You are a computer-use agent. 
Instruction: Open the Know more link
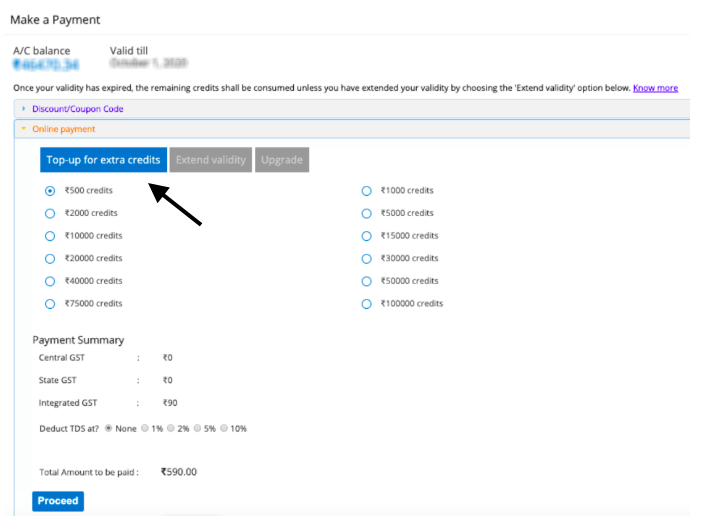(x=655, y=88)
